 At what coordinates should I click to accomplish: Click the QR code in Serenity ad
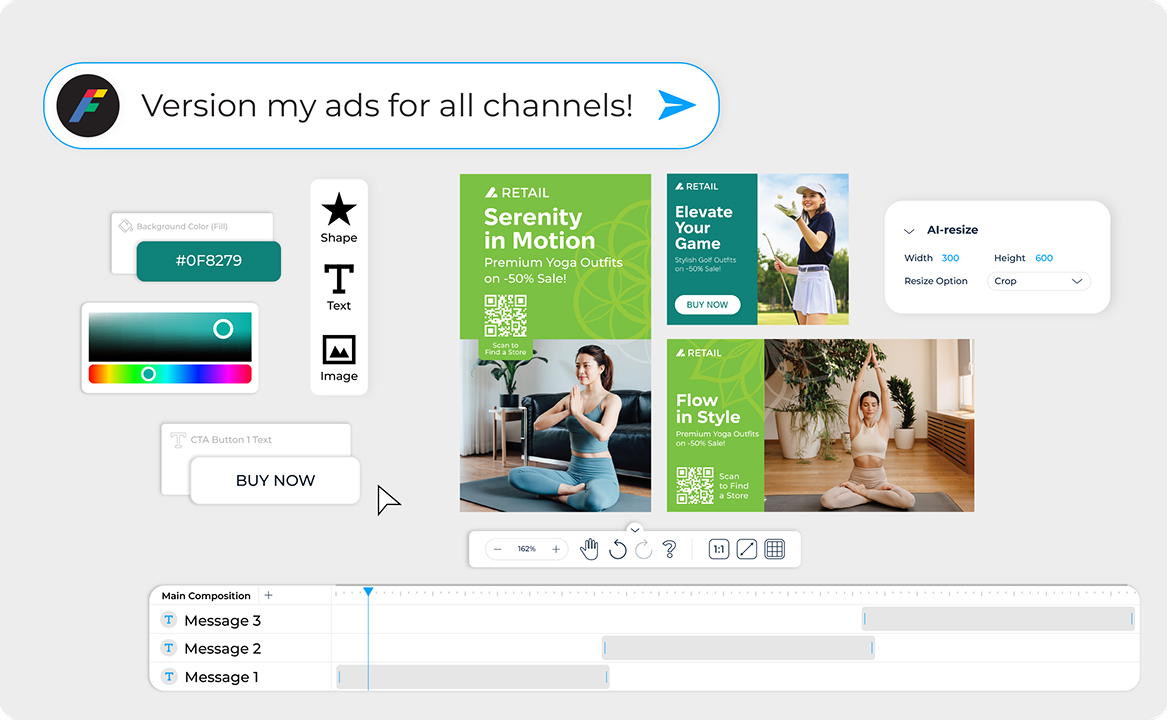coord(506,316)
